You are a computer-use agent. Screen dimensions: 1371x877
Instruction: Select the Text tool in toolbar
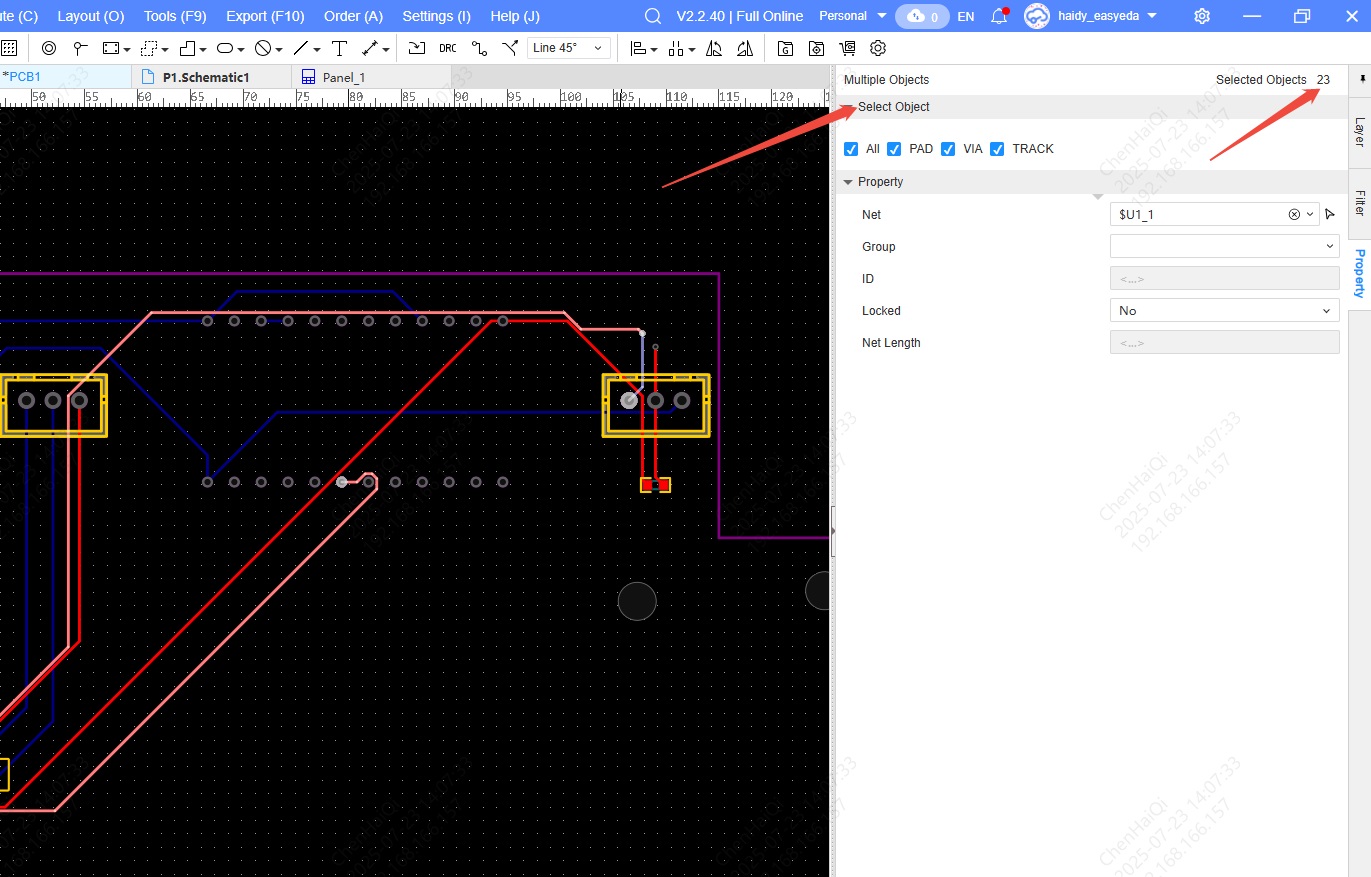[339, 48]
